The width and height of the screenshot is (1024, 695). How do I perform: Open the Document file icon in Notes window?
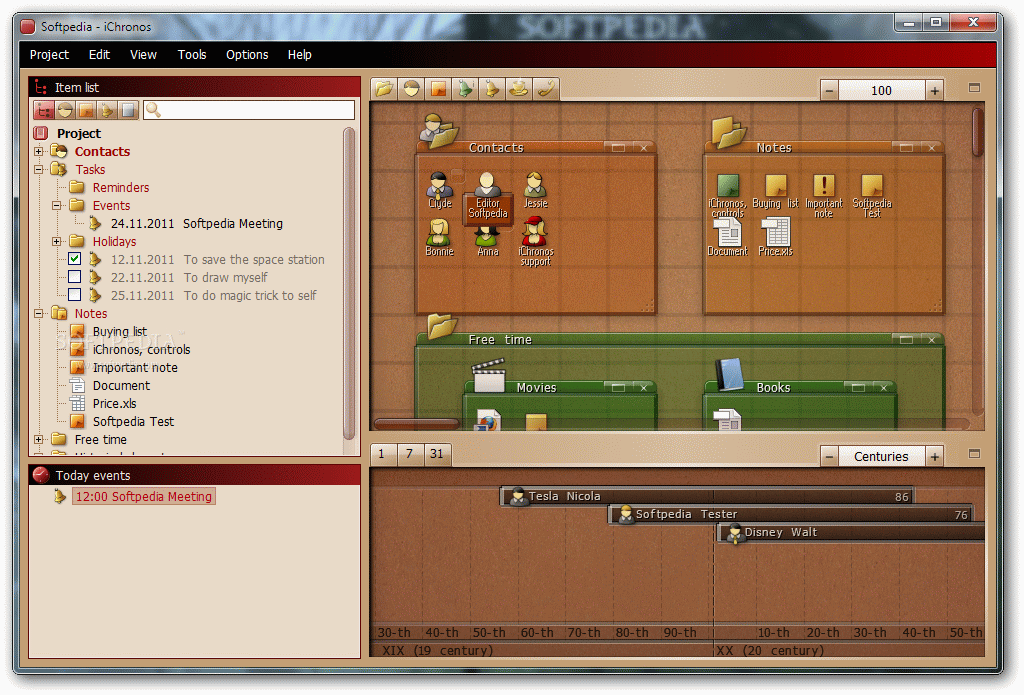pos(728,236)
